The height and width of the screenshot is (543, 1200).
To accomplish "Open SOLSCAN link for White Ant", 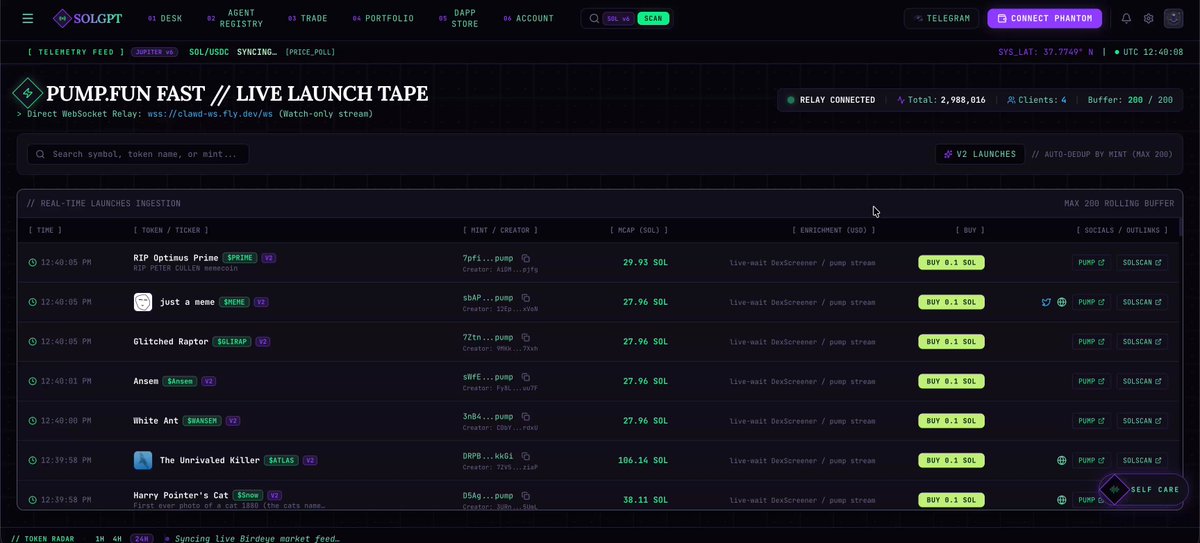I will (1142, 421).
